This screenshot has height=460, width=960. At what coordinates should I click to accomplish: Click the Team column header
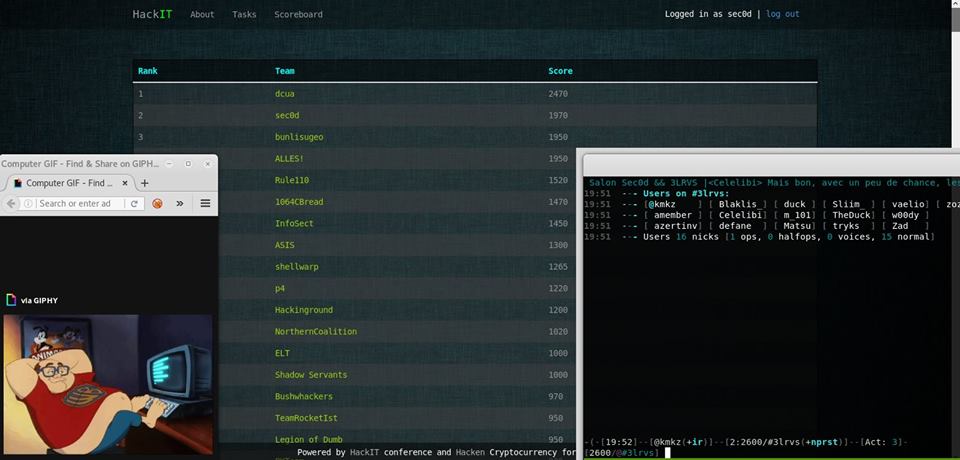tap(285, 71)
